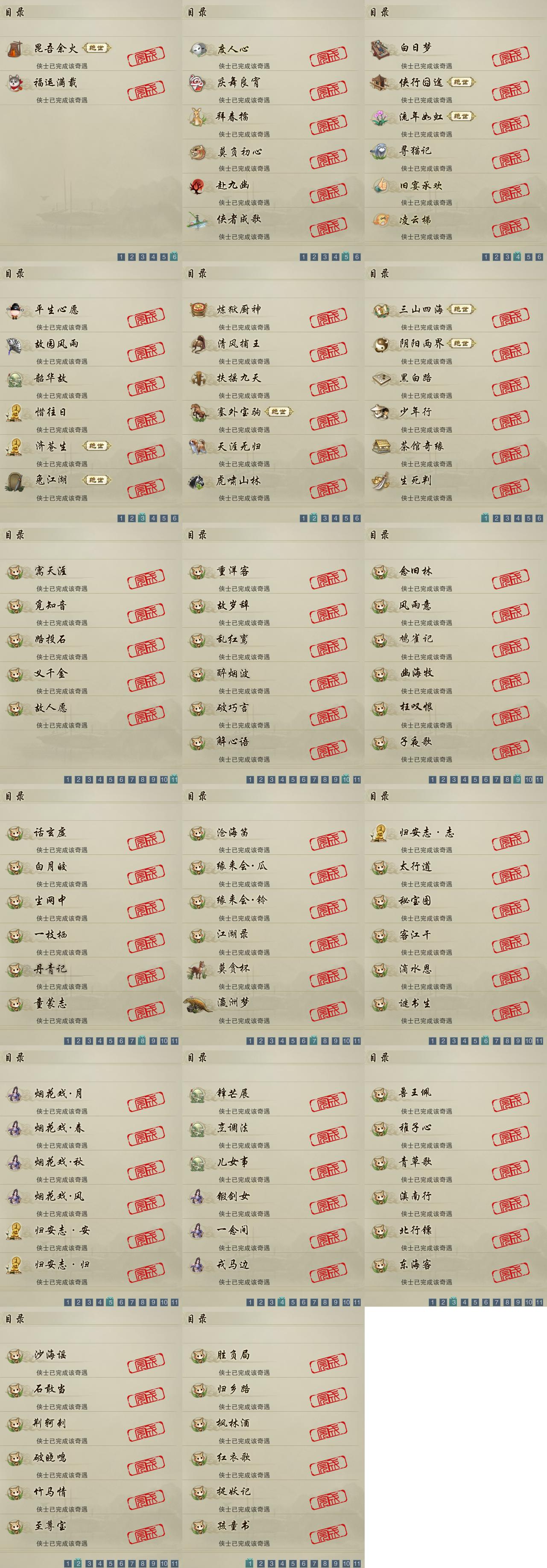The width and height of the screenshot is (547, 1568).
Task: Select the kangaroo icon next to 拜春擂
Action: [x=198, y=117]
